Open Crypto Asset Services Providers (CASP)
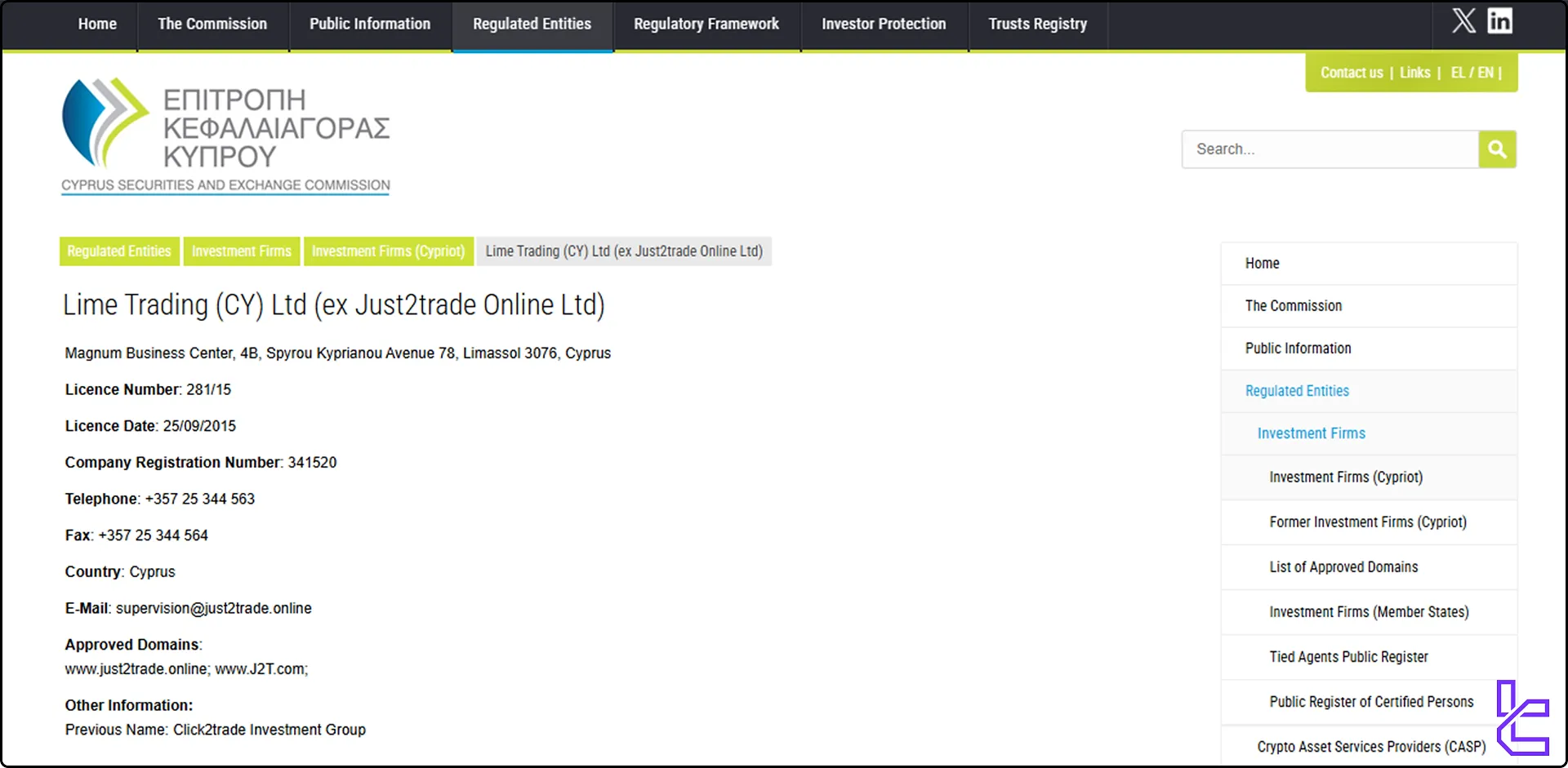 point(1371,747)
